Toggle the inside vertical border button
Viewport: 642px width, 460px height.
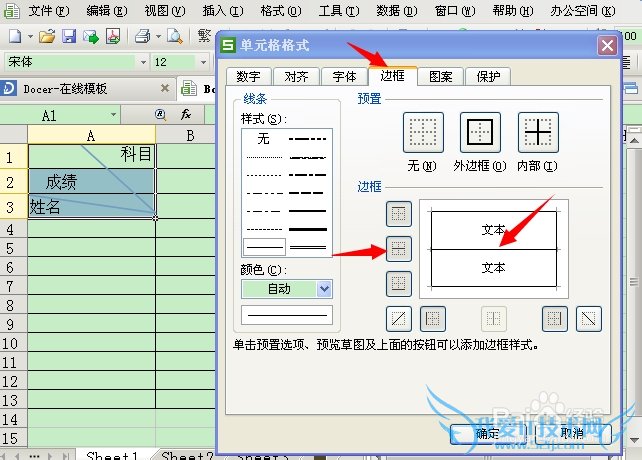coord(494,319)
